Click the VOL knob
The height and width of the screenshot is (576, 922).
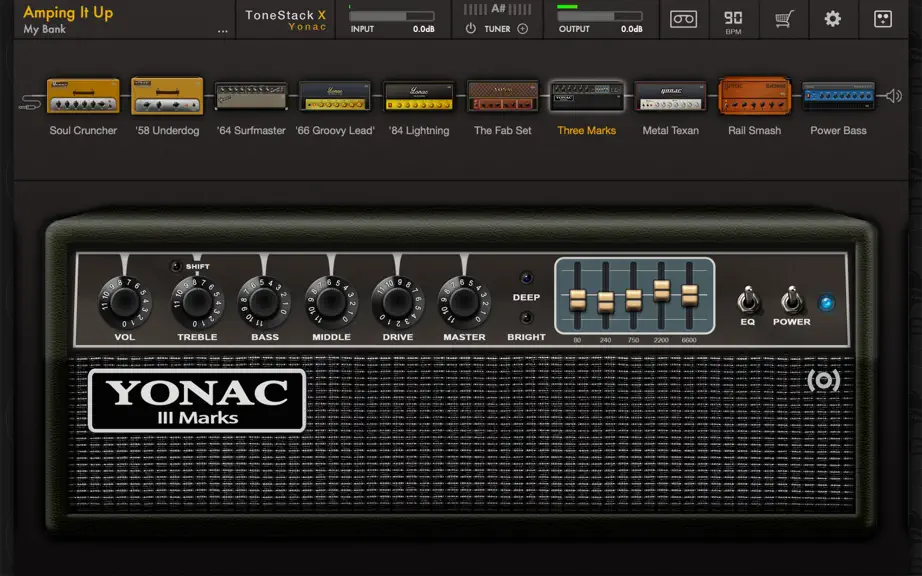125,302
